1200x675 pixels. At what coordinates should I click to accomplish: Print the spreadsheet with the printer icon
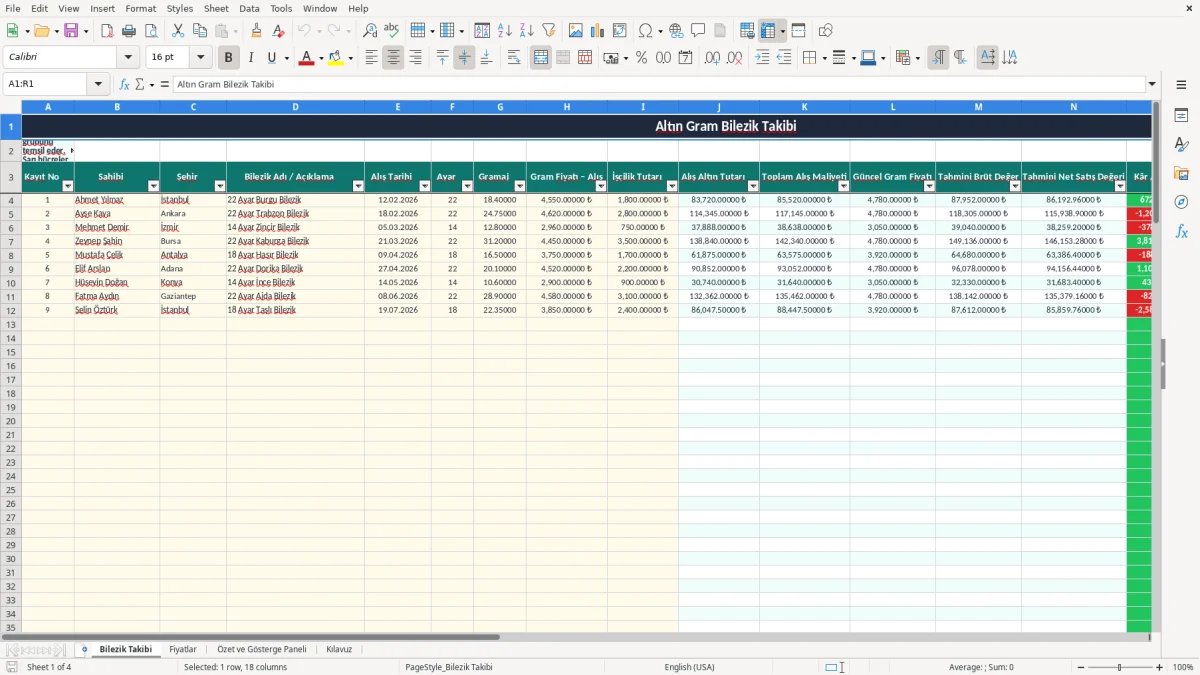pos(129,31)
